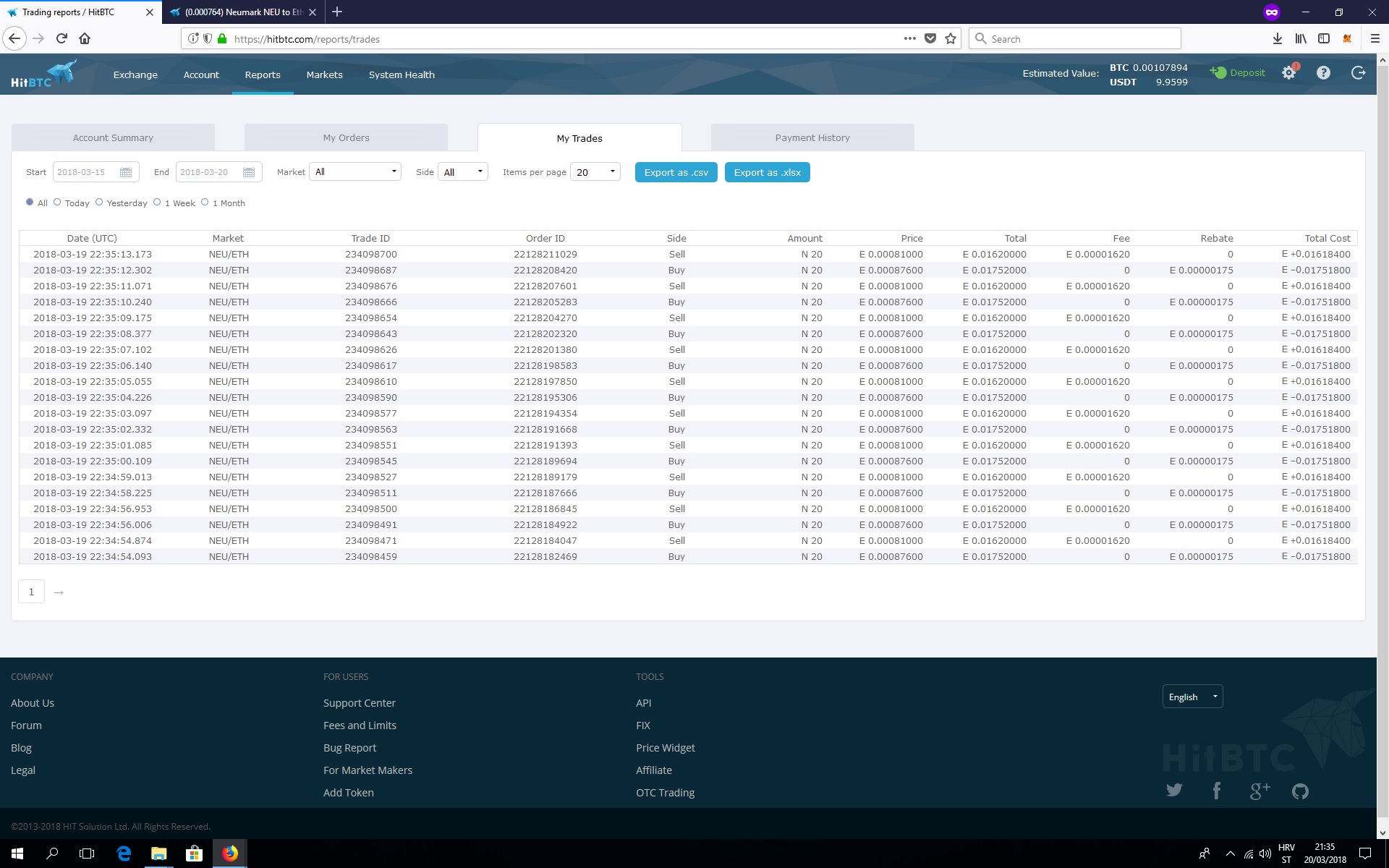Screen dimensions: 1389x868
Task: Open Firefox library icon
Action: click(1301, 38)
